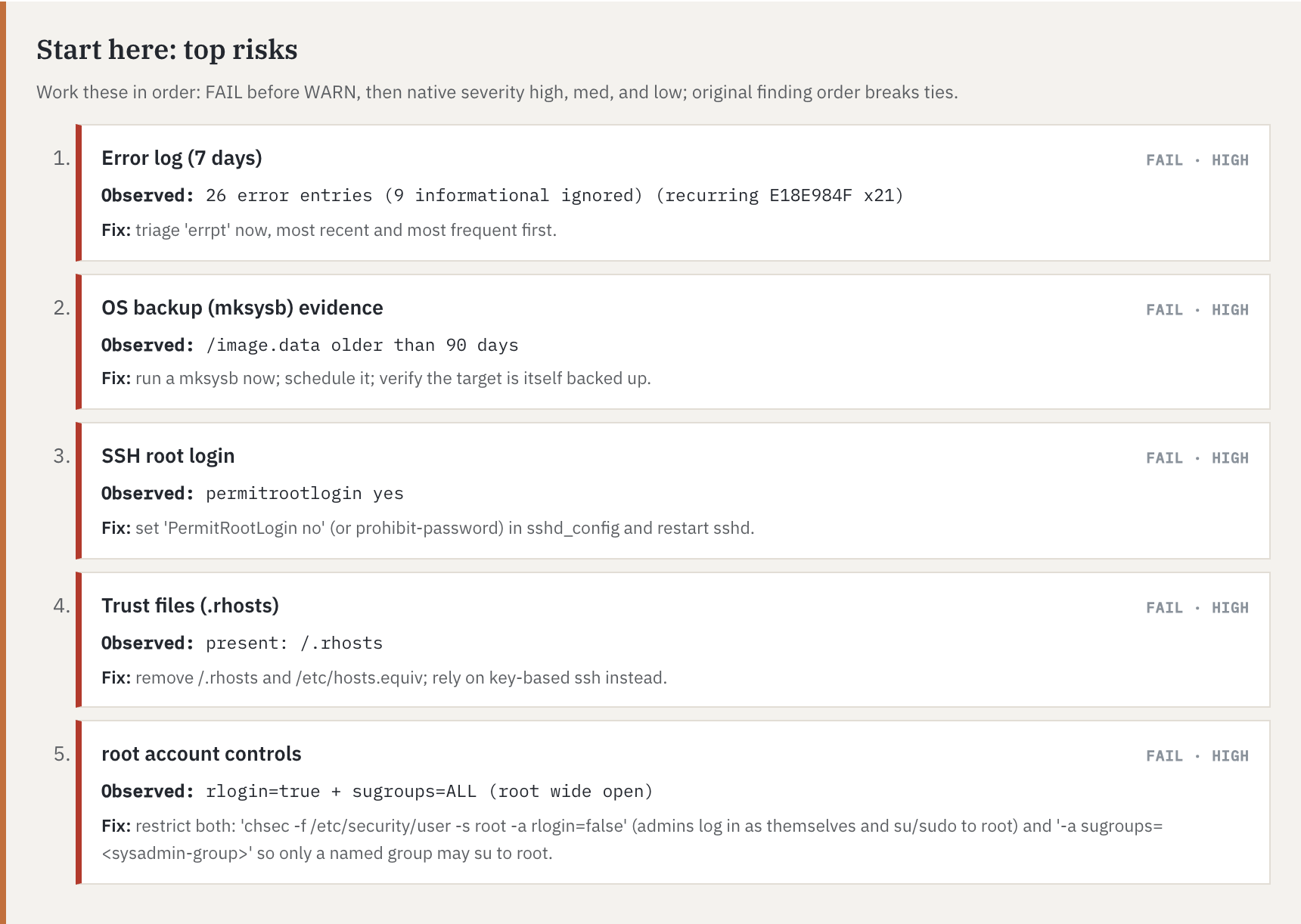Viewport: 1301px width, 924px height.
Task: Click the 'present: /.rhosts' observed text
Action: [294, 643]
